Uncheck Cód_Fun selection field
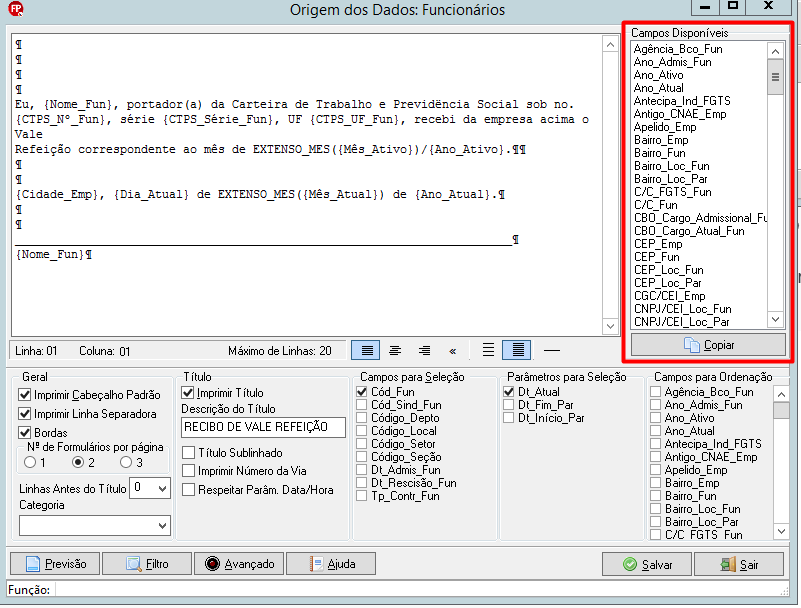Viewport: 801px width, 608px height. coord(362,392)
